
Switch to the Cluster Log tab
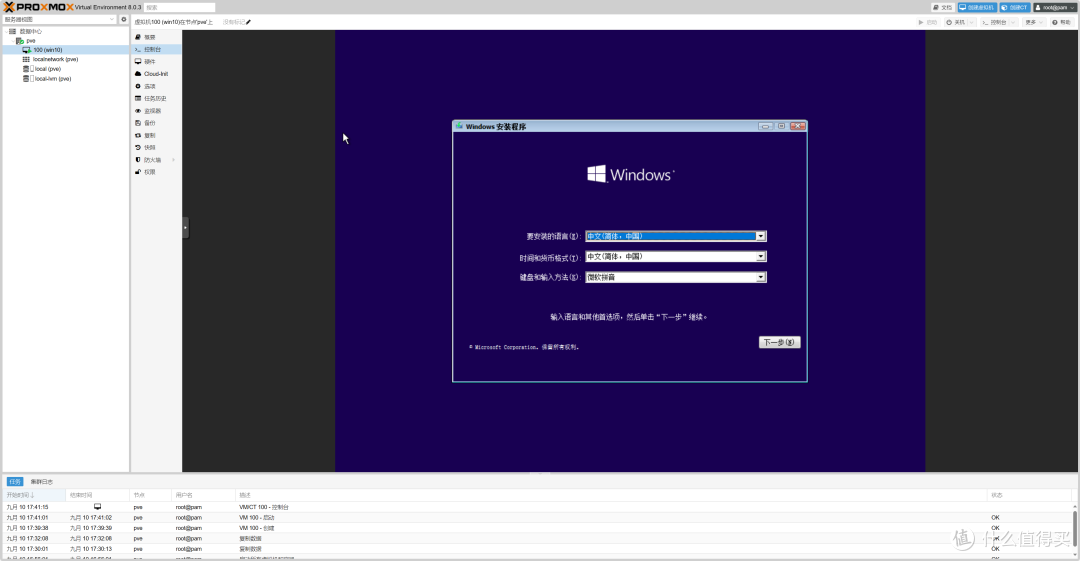(x=41, y=482)
